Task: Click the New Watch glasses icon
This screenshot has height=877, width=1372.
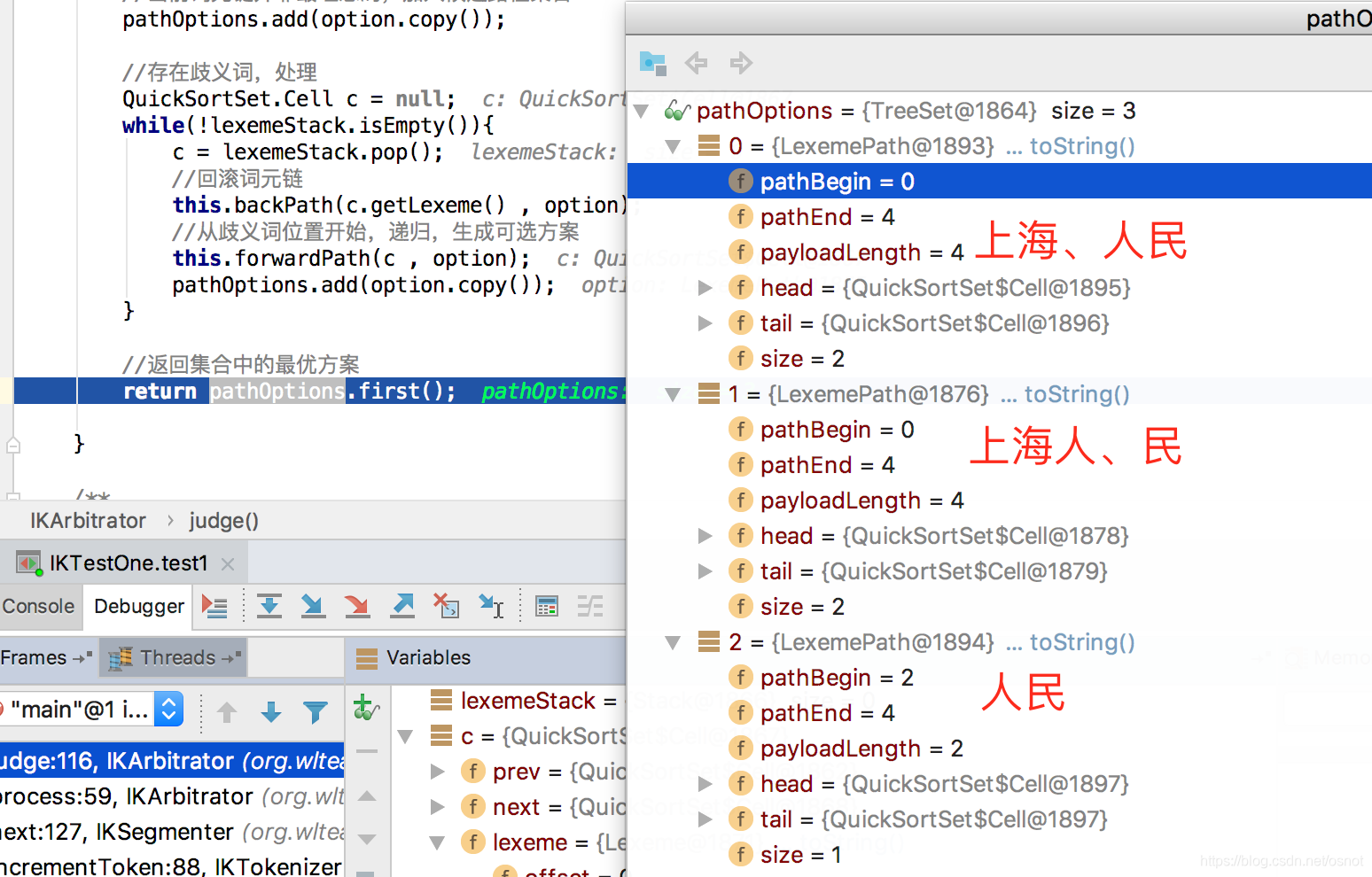Action: click(366, 708)
